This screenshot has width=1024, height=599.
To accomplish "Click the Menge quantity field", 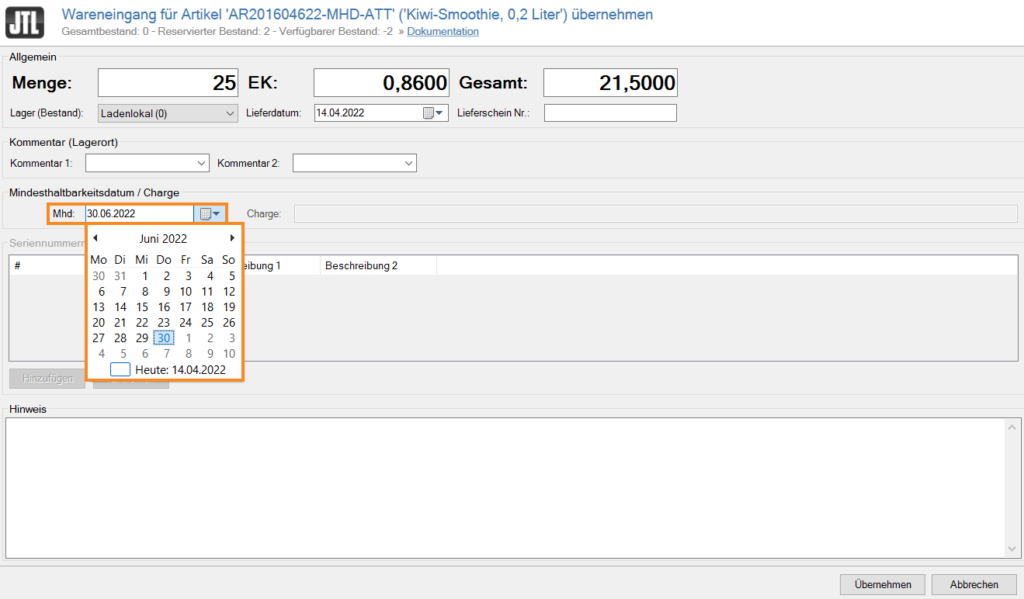I will [168, 83].
